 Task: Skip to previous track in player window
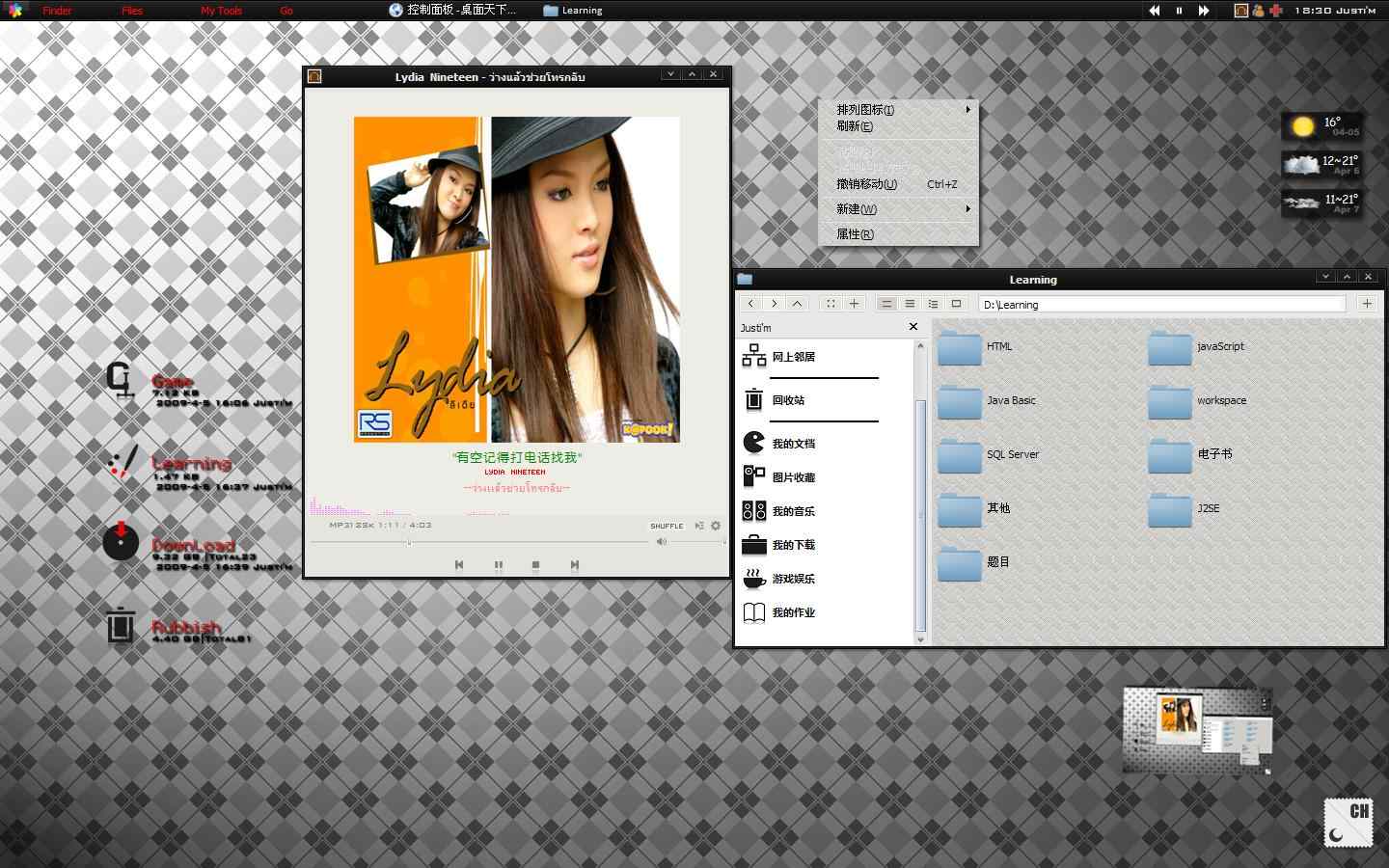point(459,565)
